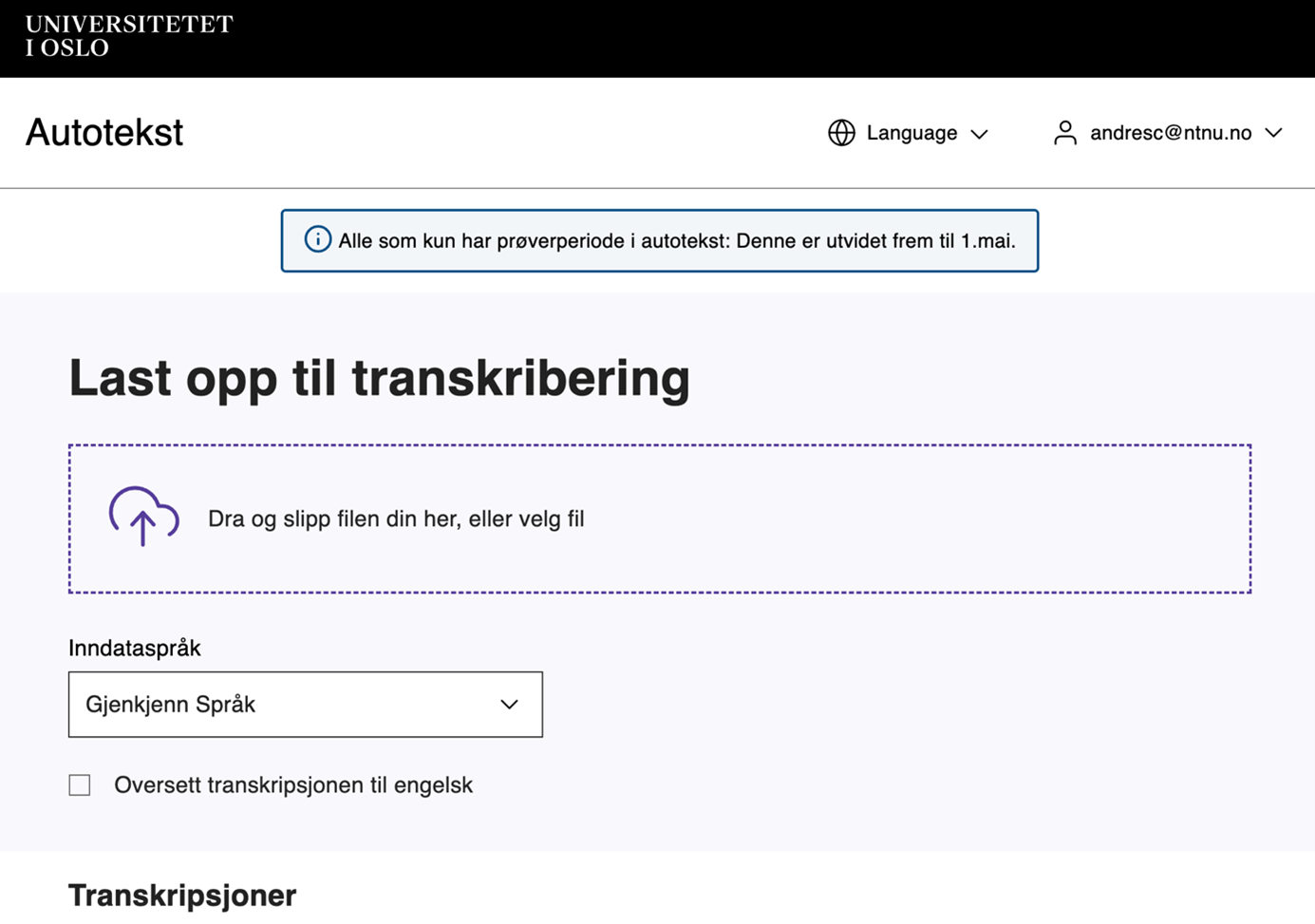Open the Language menu
1315x924 pixels.
click(909, 133)
